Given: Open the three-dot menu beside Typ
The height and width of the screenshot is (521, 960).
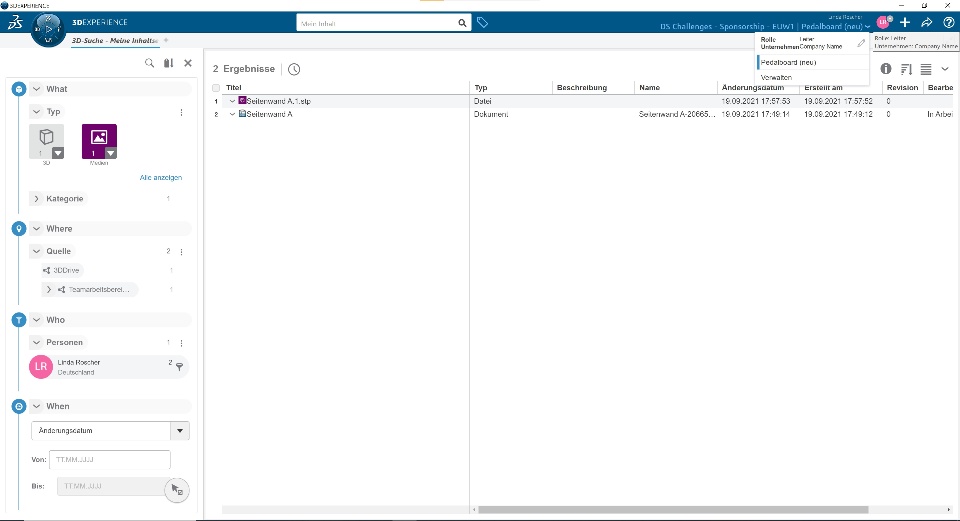Looking at the screenshot, I should tap(181, 112).
